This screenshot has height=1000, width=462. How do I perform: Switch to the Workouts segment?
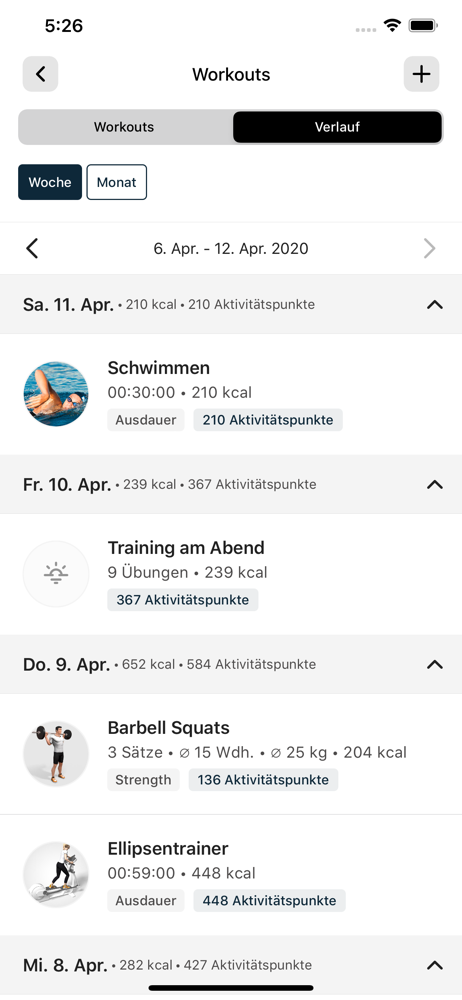[x=124, y=127]
